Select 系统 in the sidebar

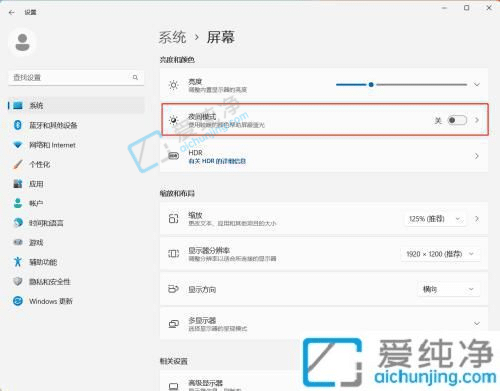tap(76, 106)
